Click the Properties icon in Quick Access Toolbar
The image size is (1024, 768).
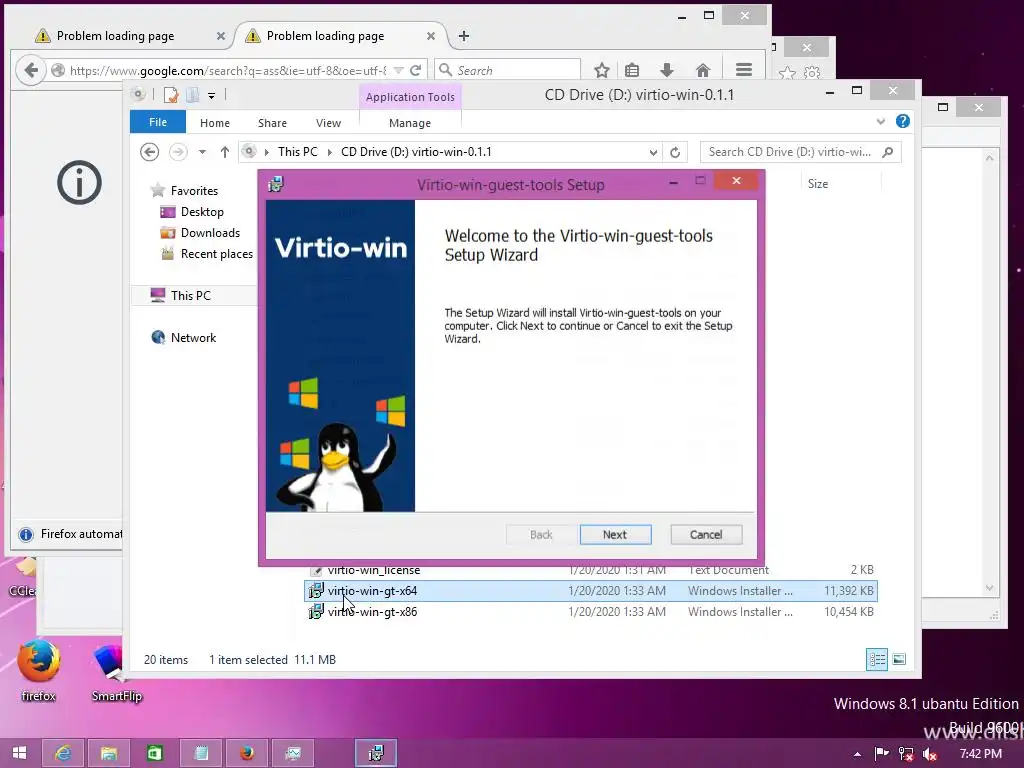click(171, 95)
